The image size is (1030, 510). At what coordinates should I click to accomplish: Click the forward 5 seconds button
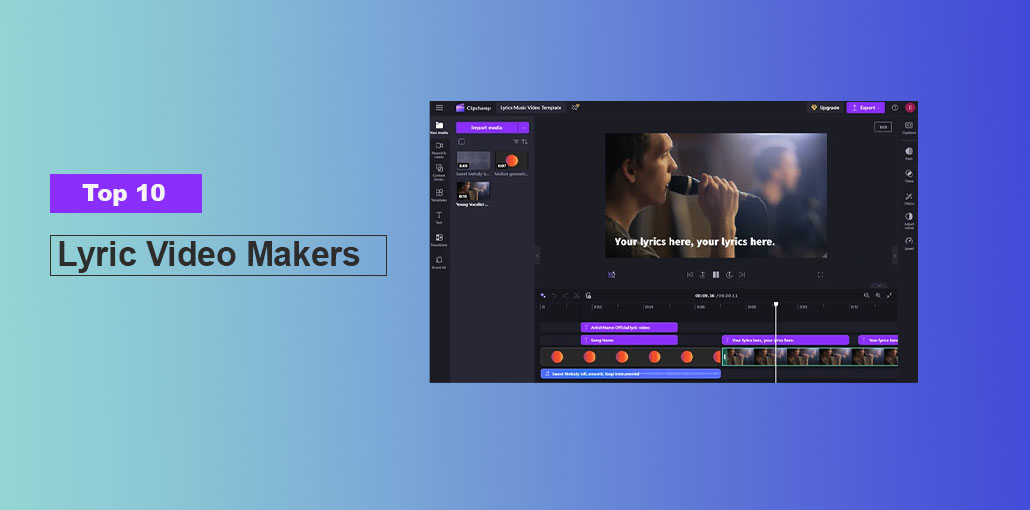tap(729, 275)
